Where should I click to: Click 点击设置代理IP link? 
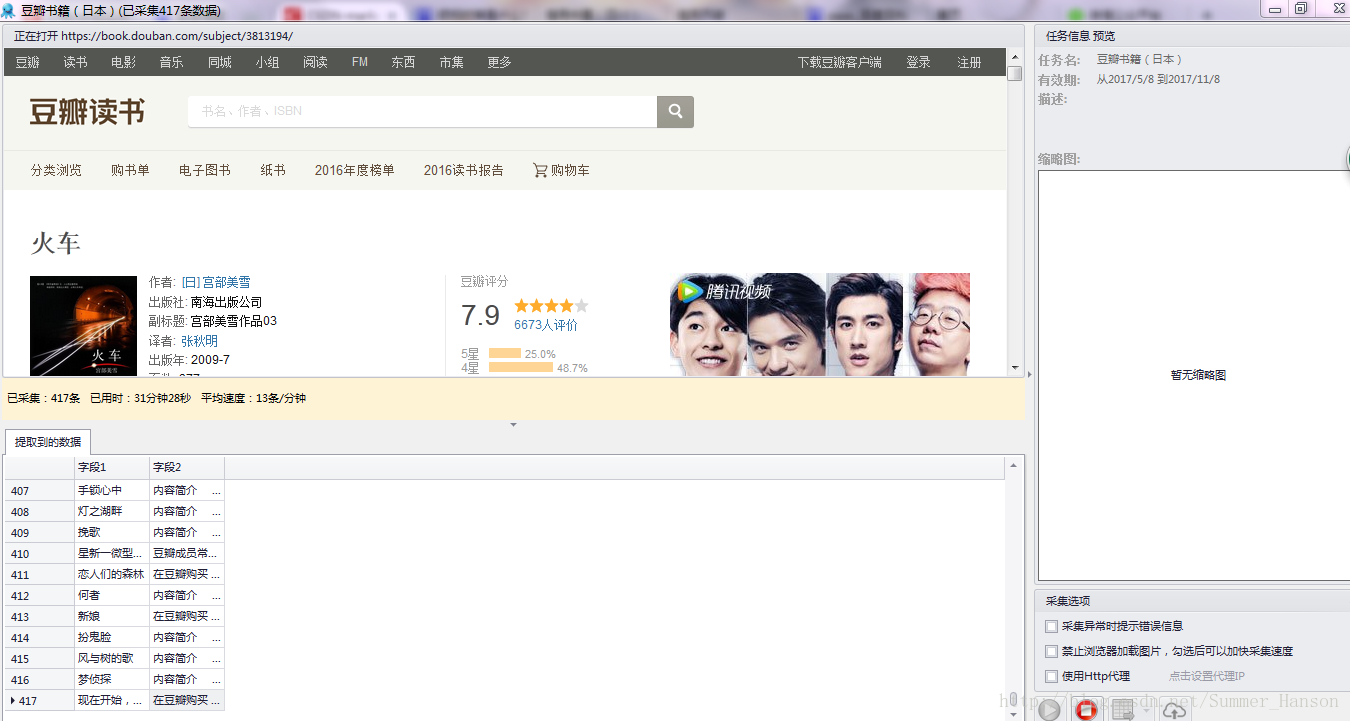(1207, 677)
